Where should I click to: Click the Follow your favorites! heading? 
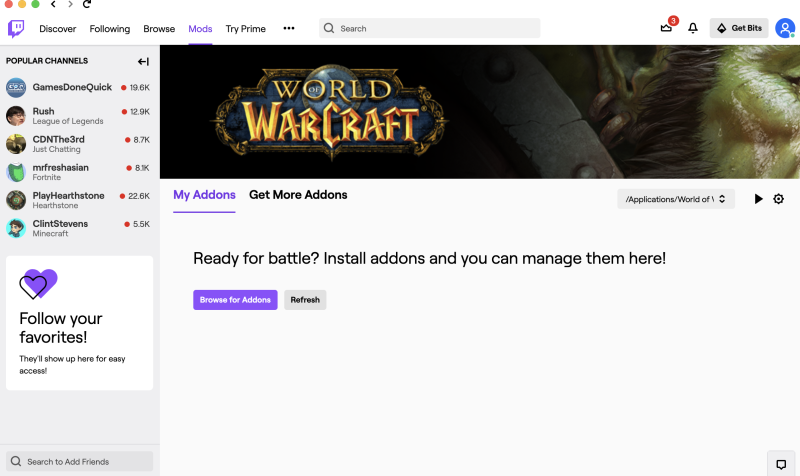coord(61,328)
